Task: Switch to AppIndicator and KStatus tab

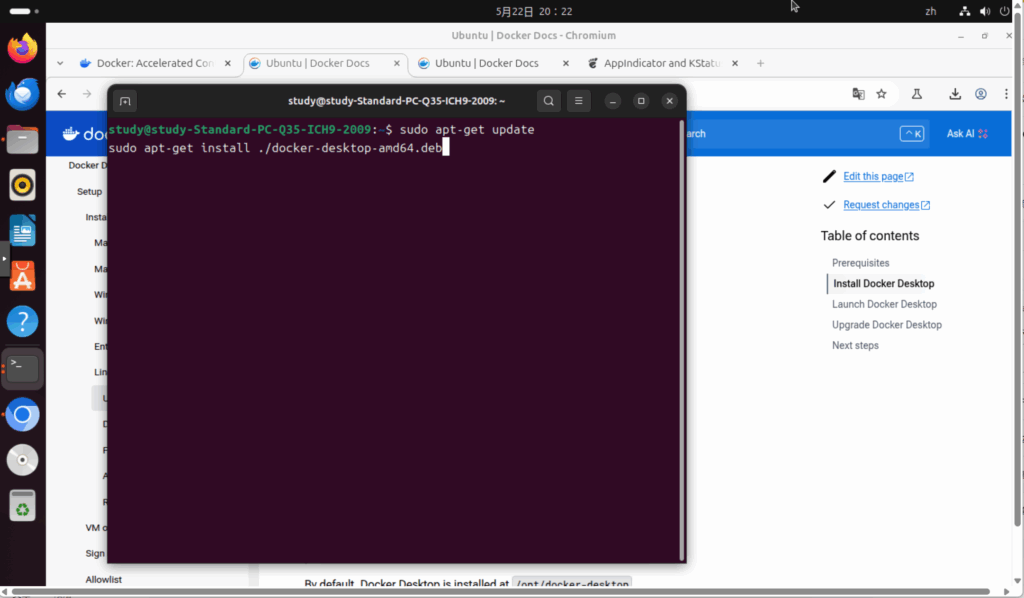Action: tap(662, 63)
